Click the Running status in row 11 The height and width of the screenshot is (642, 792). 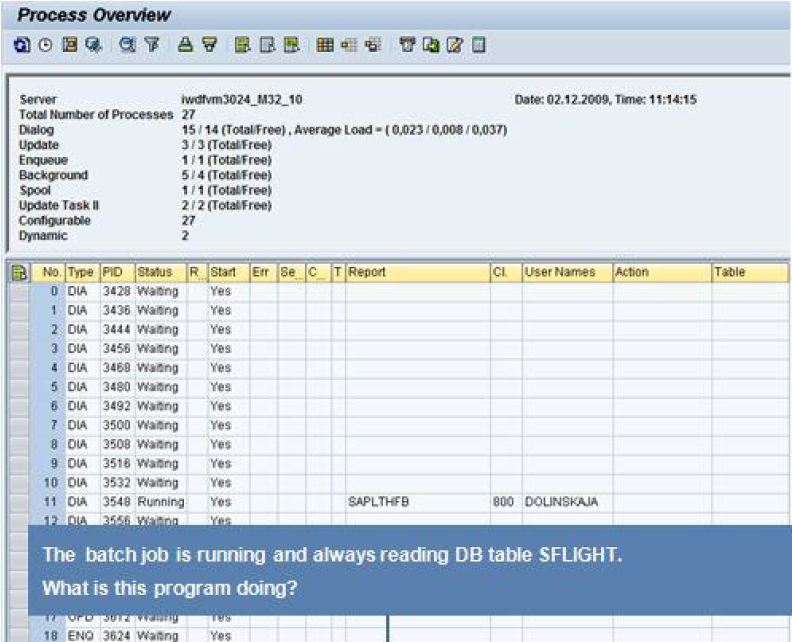tap(161, 502)
